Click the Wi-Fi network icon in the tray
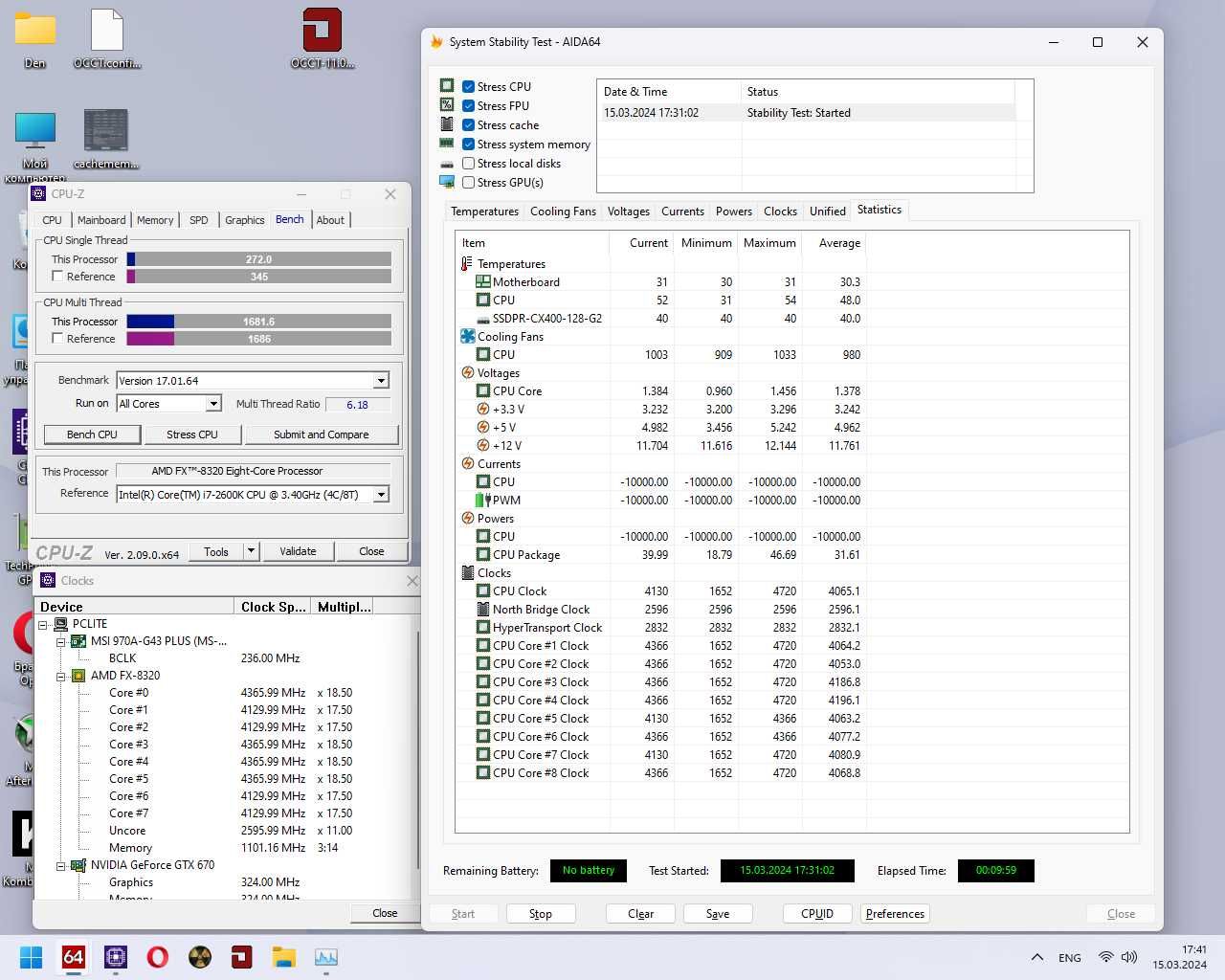 click(x=1105, y=957)
